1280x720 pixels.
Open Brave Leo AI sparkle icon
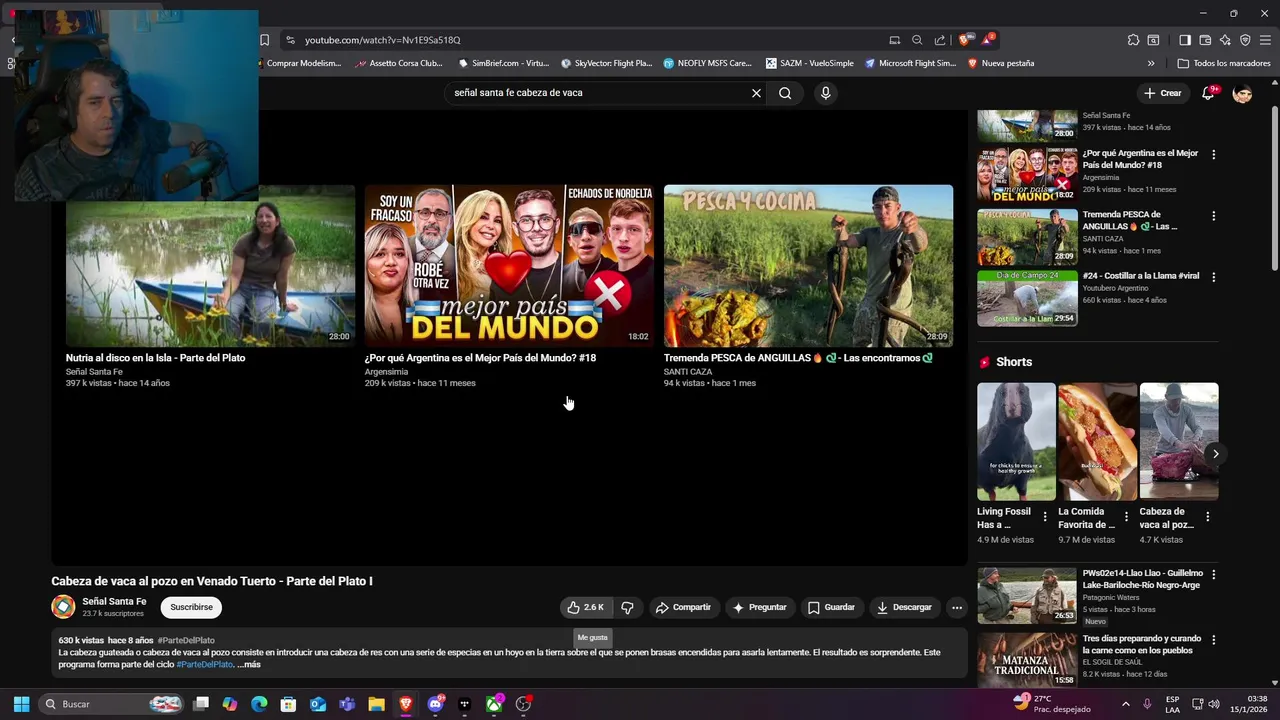click(x=1225, y=40)
